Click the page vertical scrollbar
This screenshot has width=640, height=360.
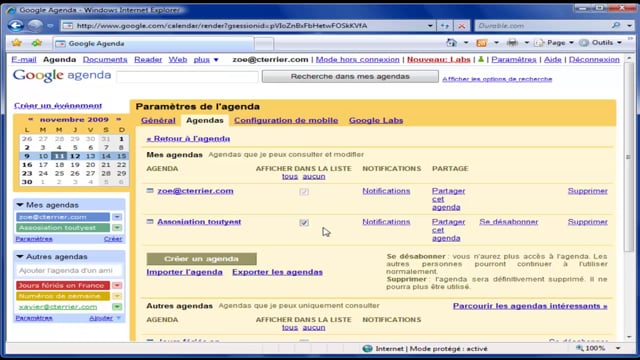[x=629, y=157]
